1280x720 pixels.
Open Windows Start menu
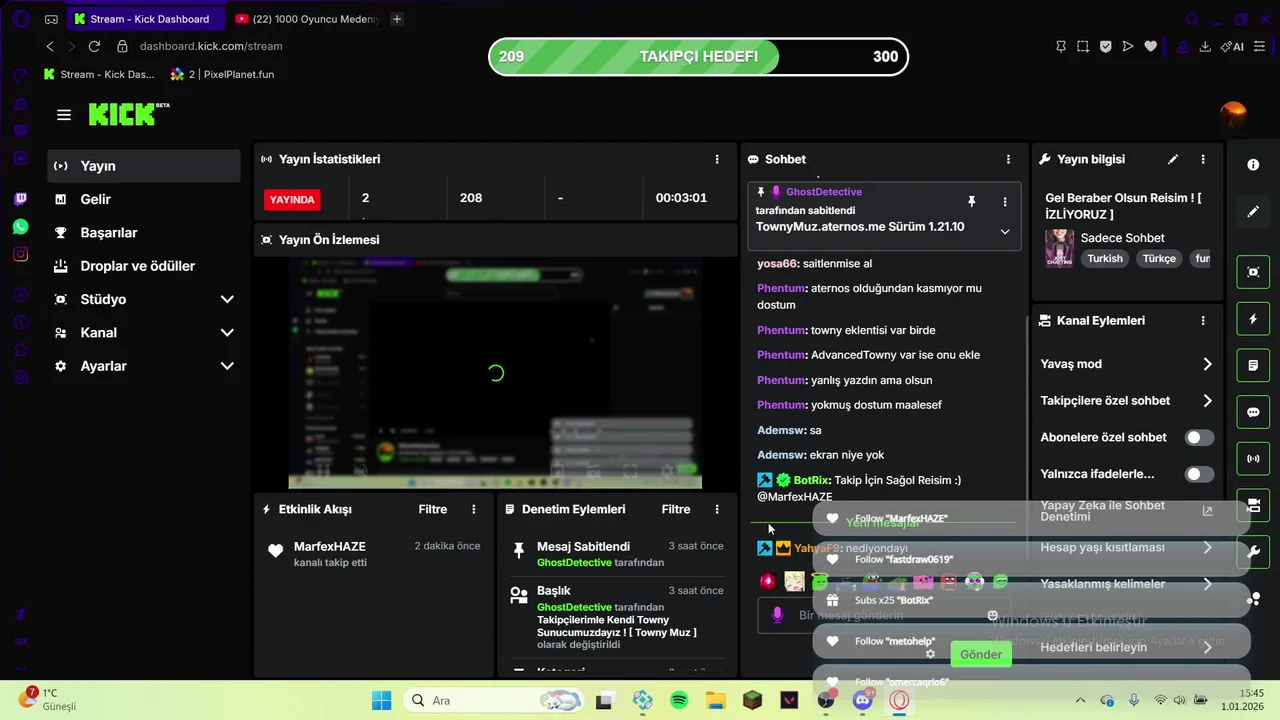[382, 700]
